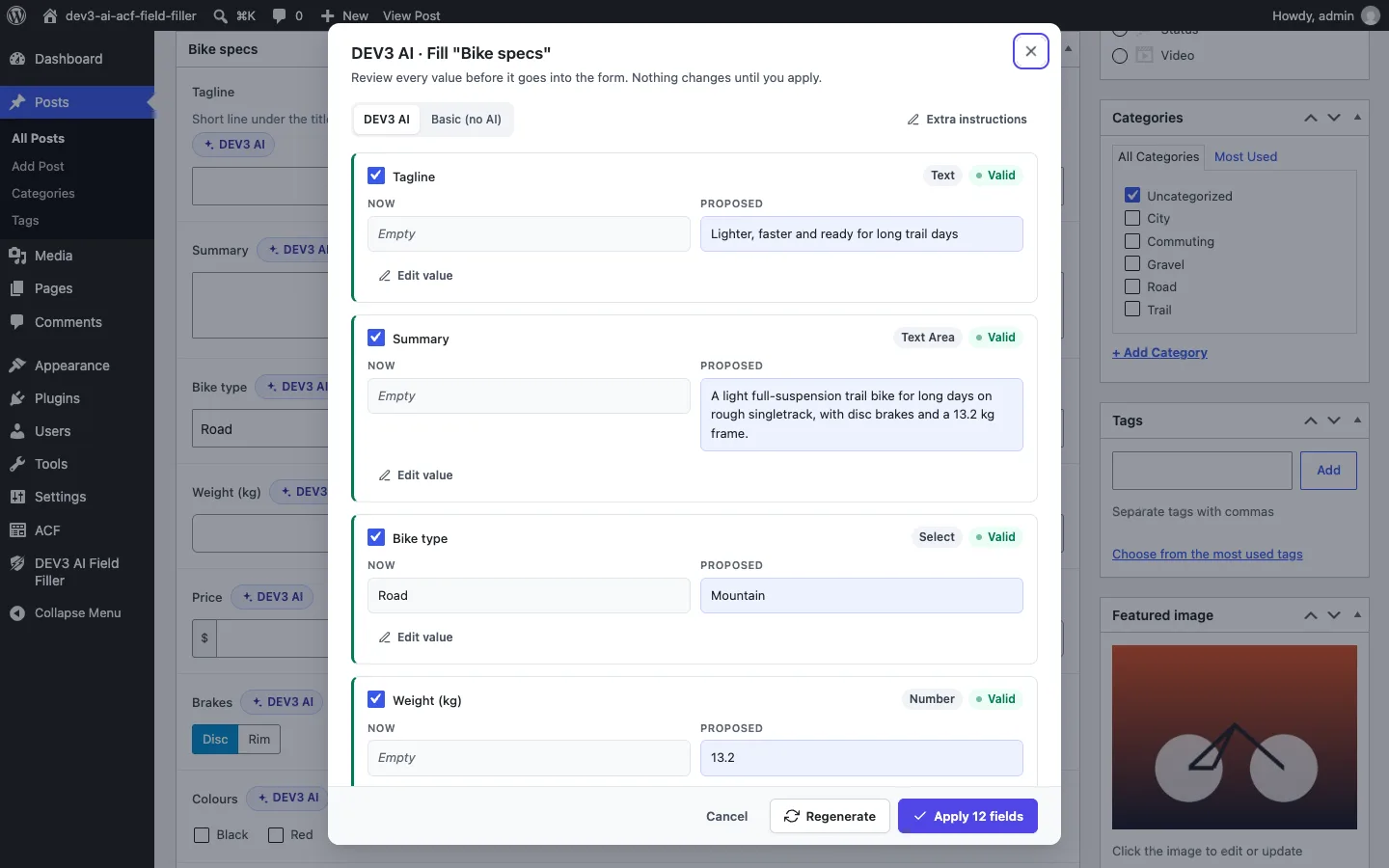
Task: Open the comments bubble in admin bar
Action: click(279, 15)
